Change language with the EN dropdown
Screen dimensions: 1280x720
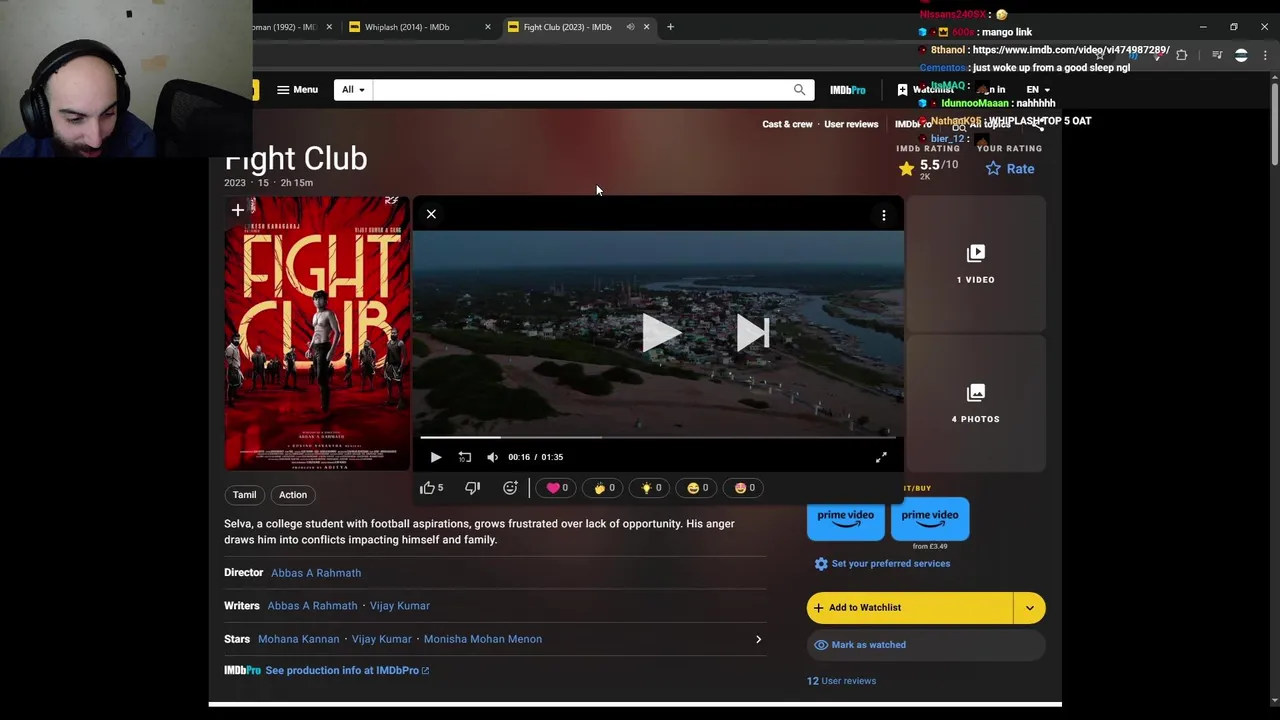point(1038,90)
